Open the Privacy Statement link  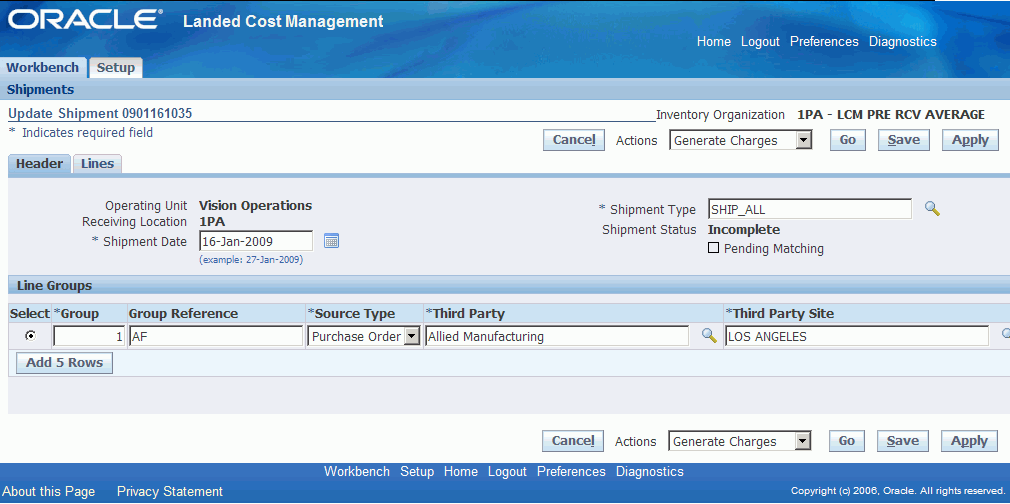coord(169,492)
